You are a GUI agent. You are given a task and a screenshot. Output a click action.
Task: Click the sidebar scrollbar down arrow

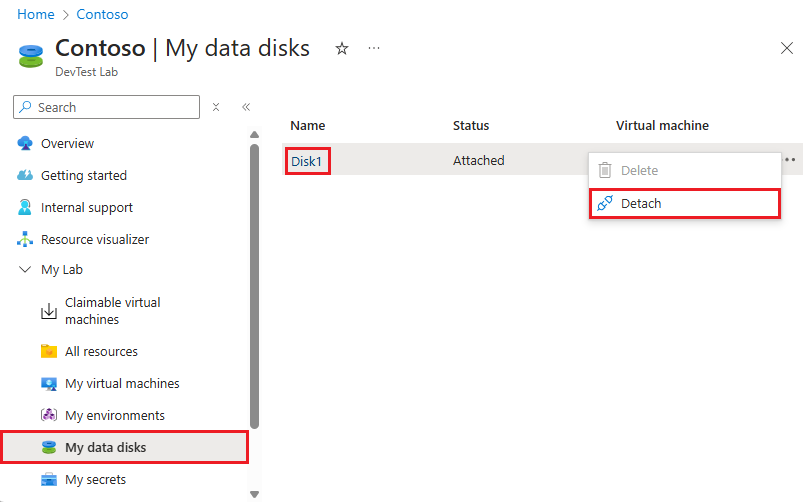254,494
